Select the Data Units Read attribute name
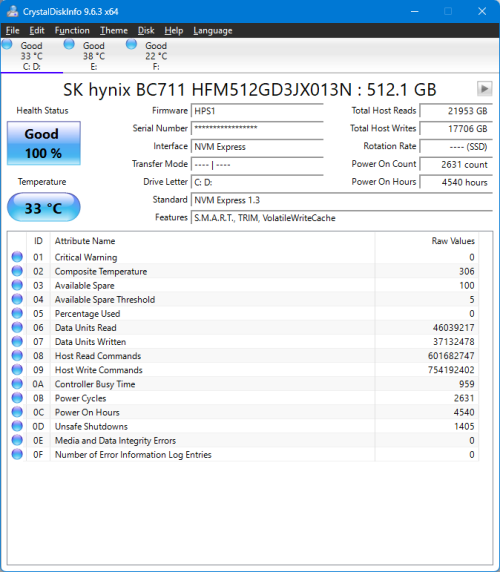Screen dimensions: 500x572 pos(86,328)
